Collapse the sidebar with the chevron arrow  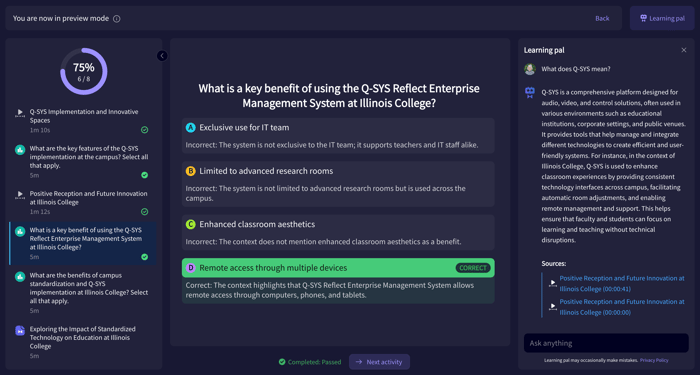click(162, 56)
